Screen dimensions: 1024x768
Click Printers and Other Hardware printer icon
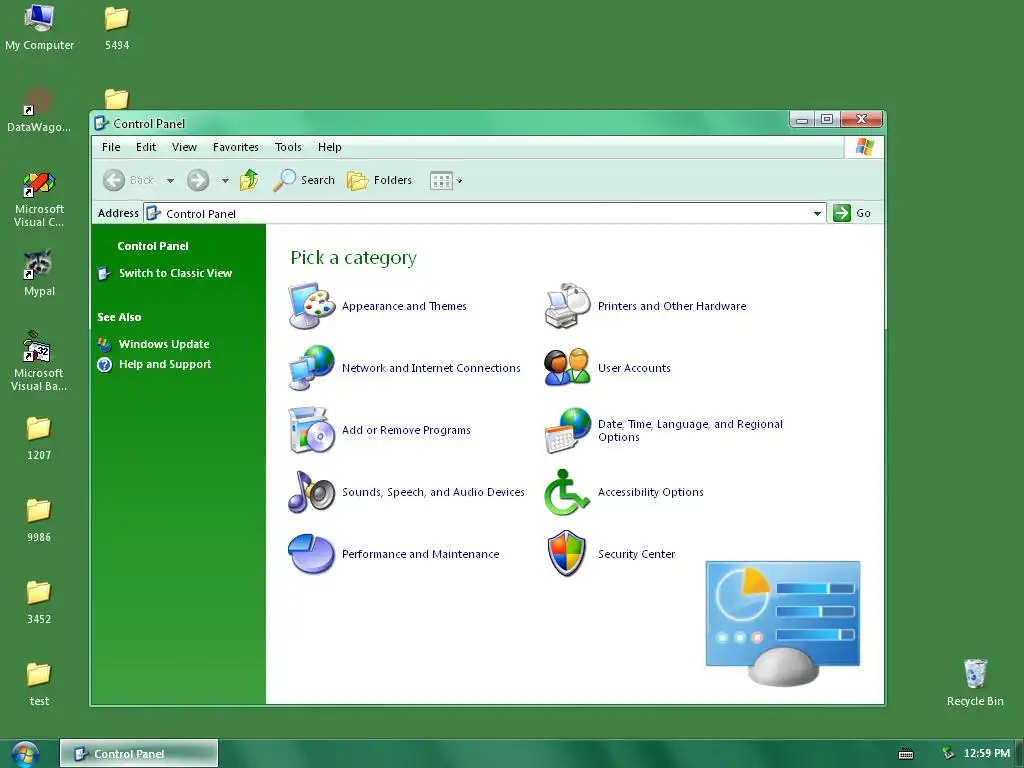point(567,306)
